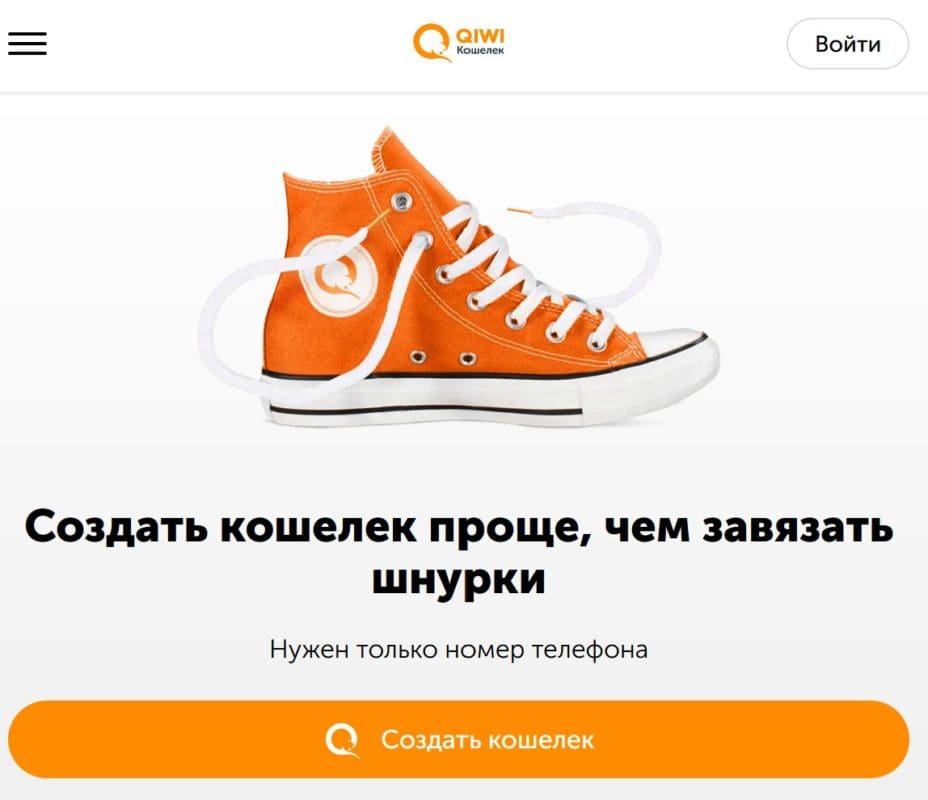The height and width of the screenshot is (800, 928).
Task: Click the white Q icon inside Создать кошелек button
Action: pos(342,740)
